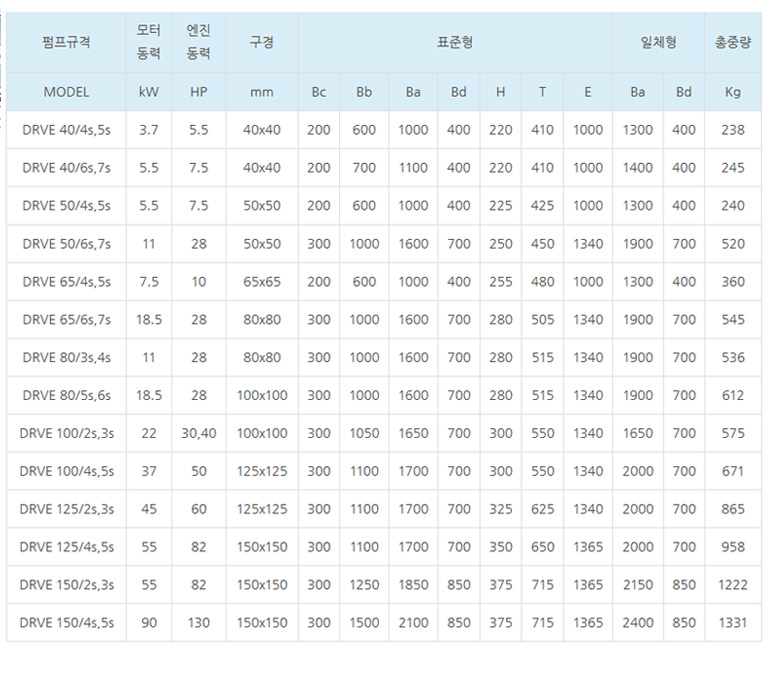770x673 pixels.
Task: Click the 425 T value
Action: tap(542, 206)
